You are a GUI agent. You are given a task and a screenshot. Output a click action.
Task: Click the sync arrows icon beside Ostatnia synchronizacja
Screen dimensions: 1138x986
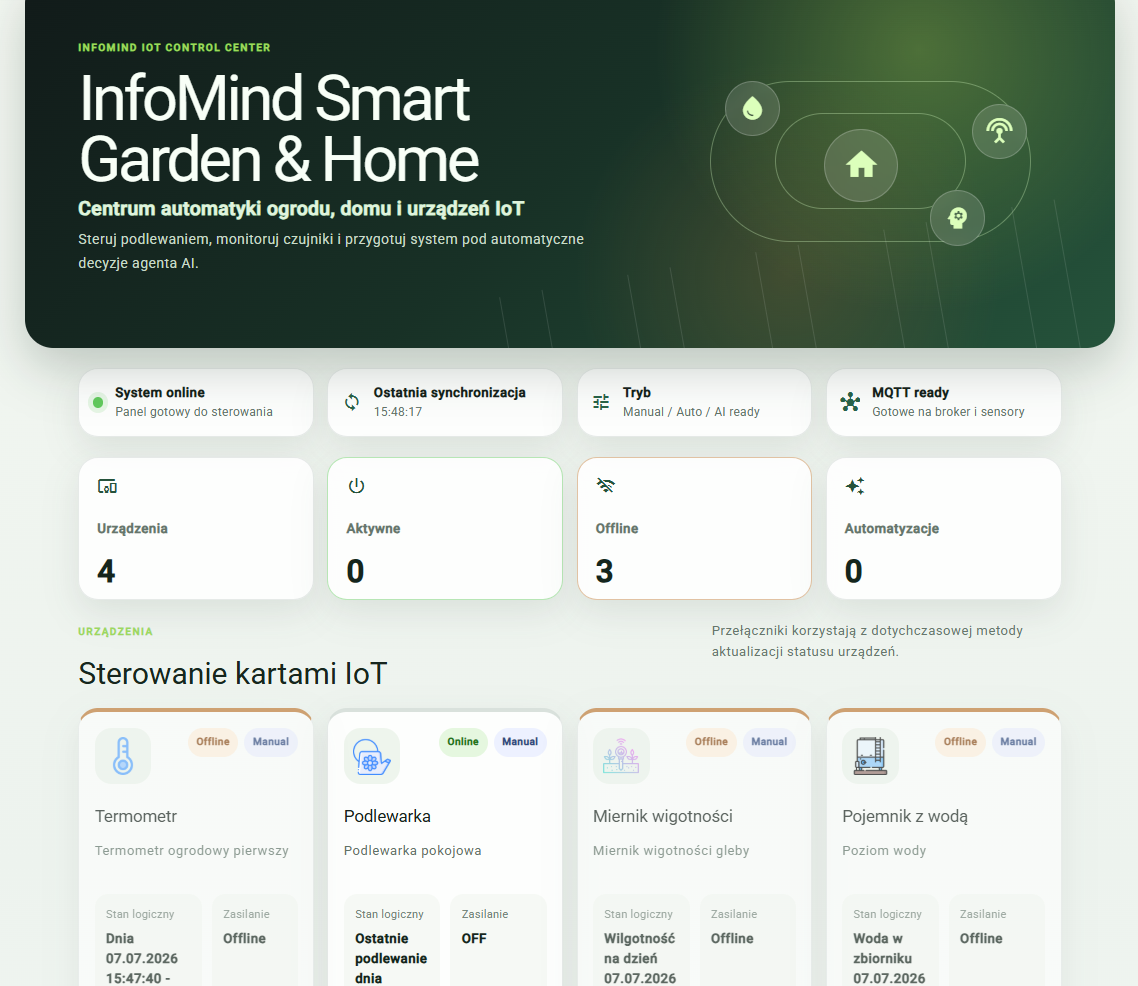click(x=352, y=402)
